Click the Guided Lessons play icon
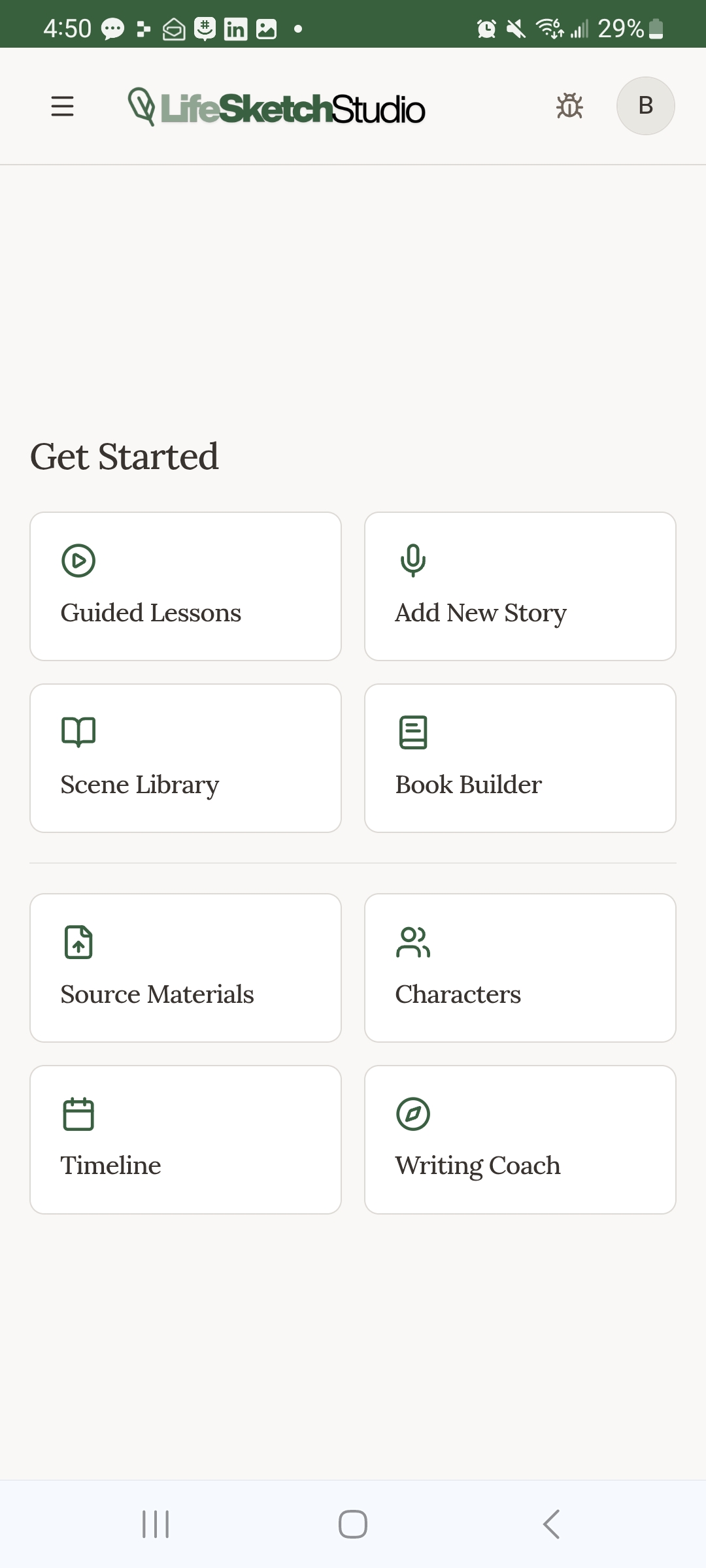The image size is (706, 1568). pyautogui.click(x=78, y=561)
